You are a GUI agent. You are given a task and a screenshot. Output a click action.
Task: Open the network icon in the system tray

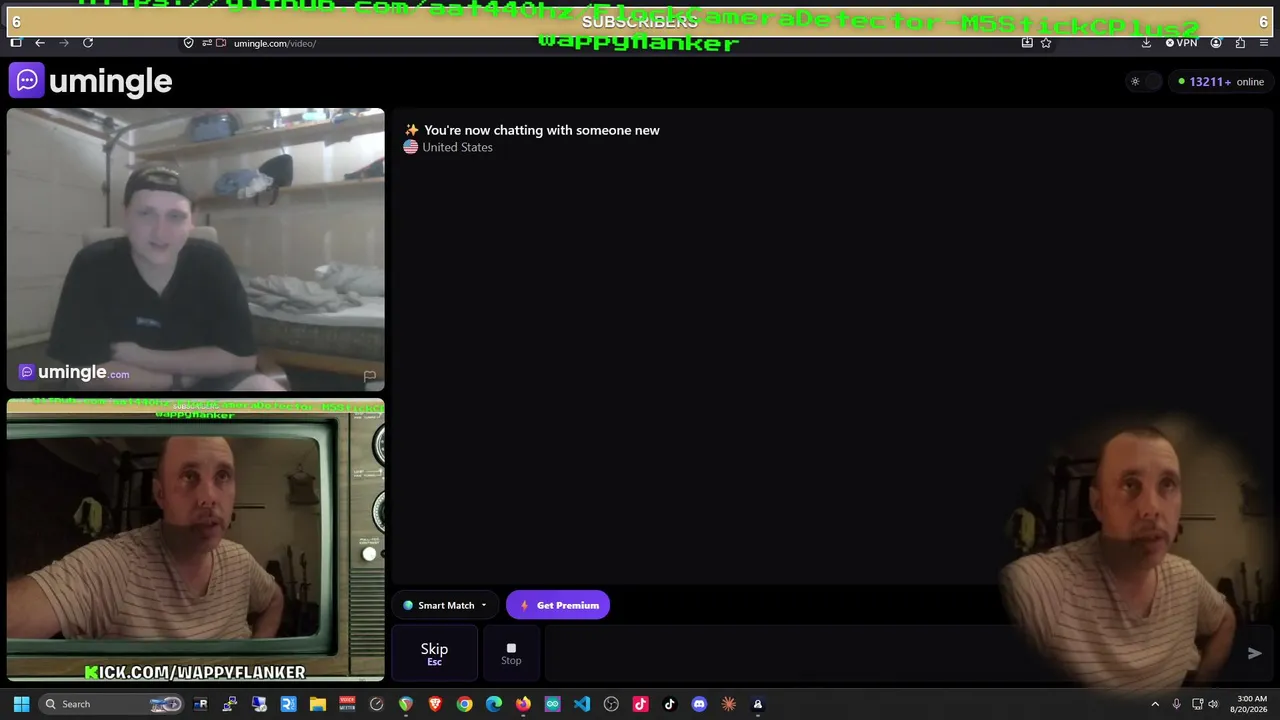coord(1197,704)
